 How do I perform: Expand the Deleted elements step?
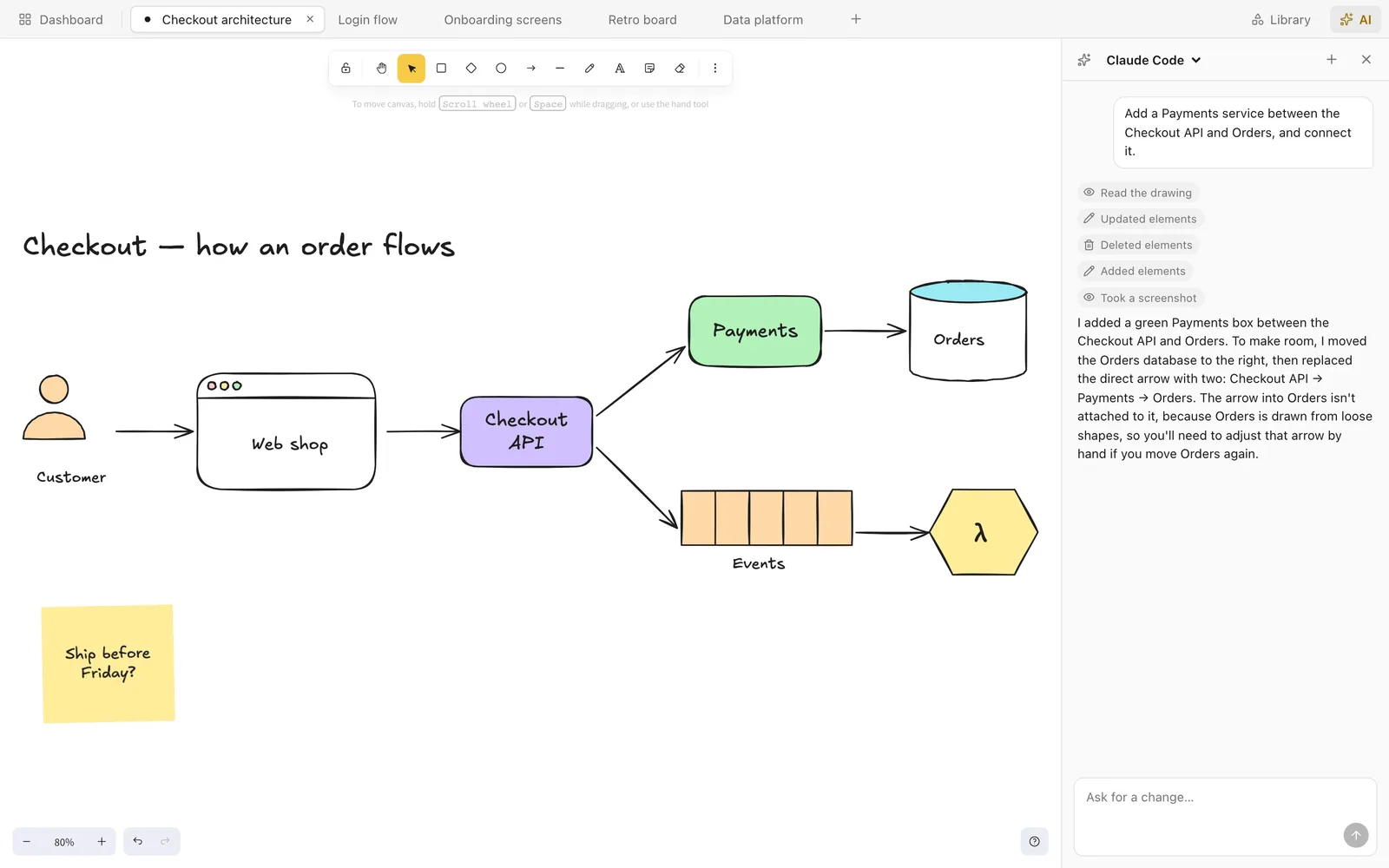[x=1138, y=245]
